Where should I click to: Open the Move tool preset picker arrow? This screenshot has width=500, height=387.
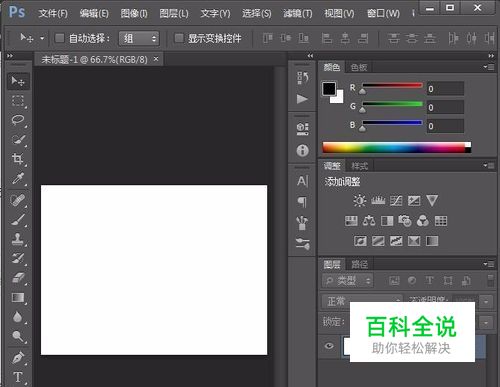(42, 38)
